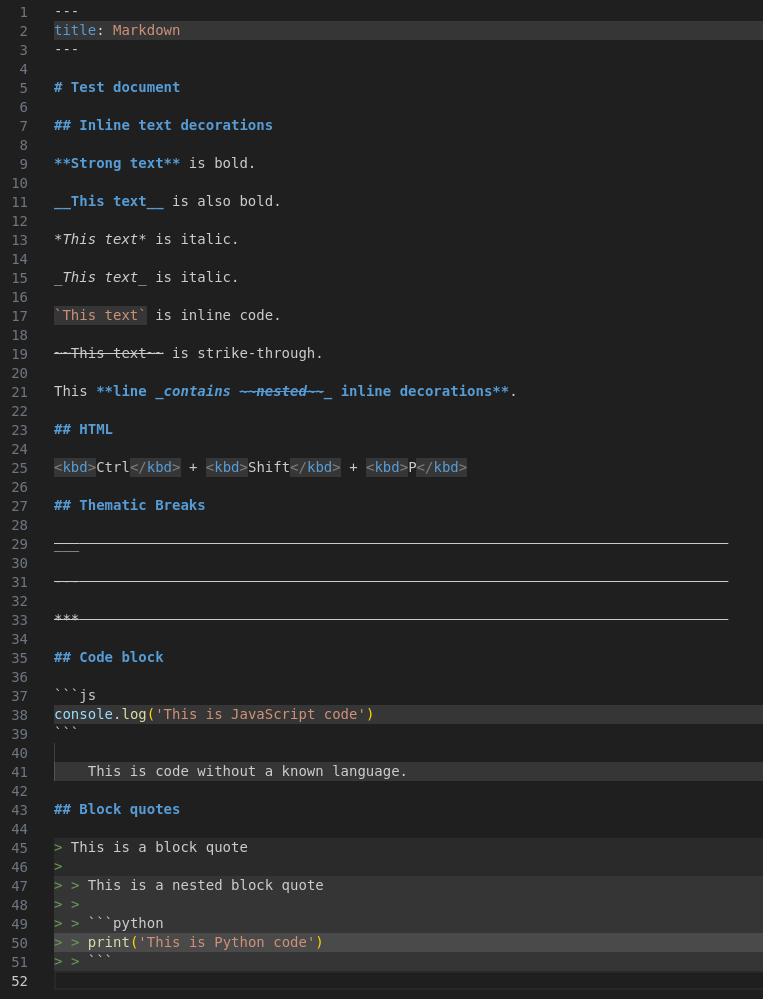Click the inline code "`This text`"
Screen dimensions: 763x999
coord(100,315)
